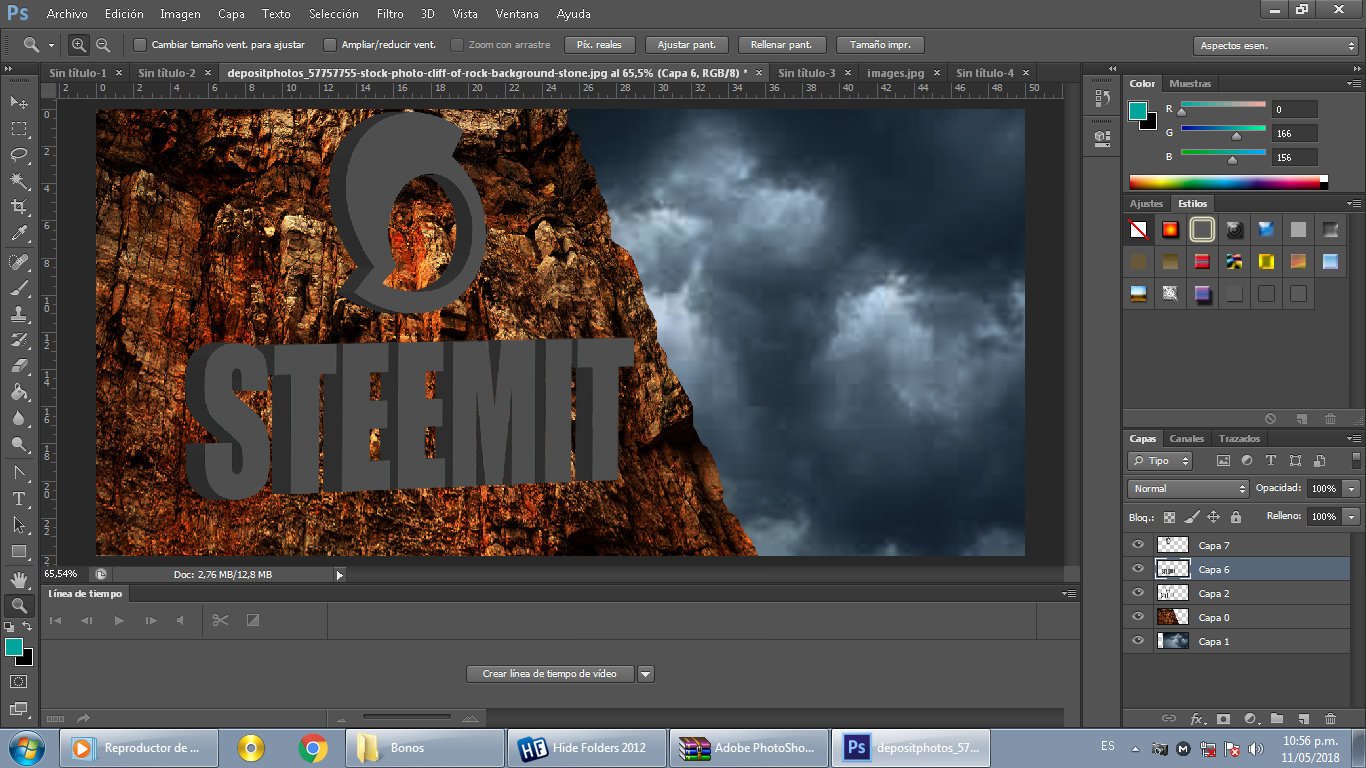Enable 'Ampliar/reducir vent.' checkbox
Image resolution: width=1366 pixels, height=768 pixels.
(330, 45)
